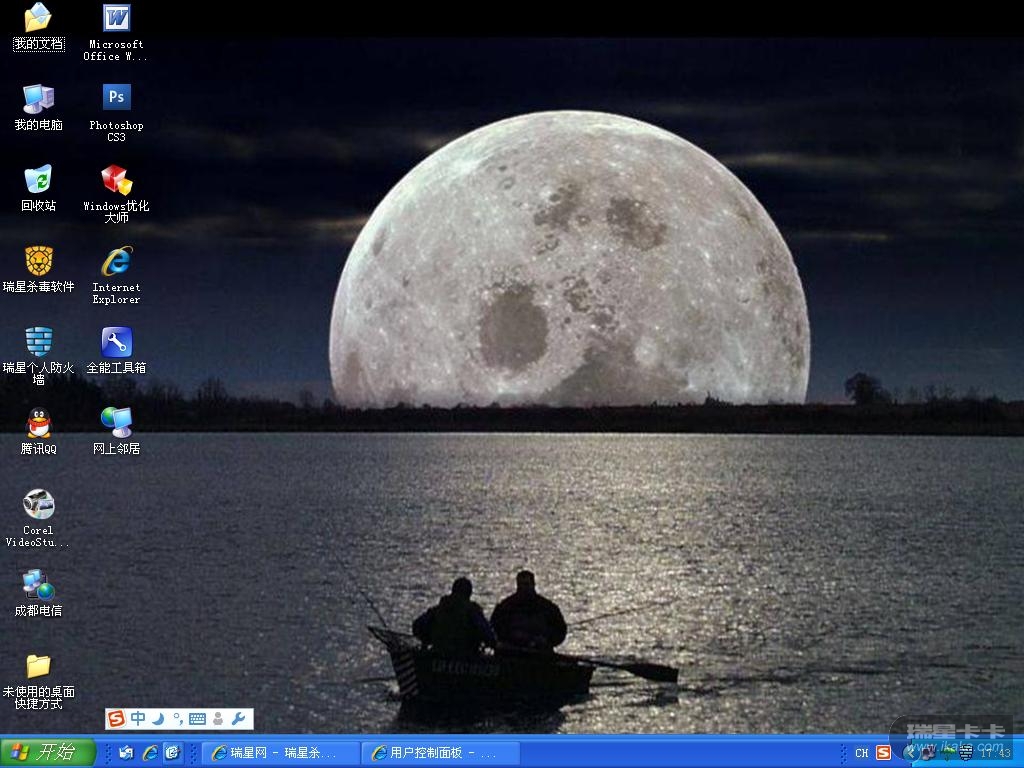Image resolution: width=1024 pixels, height=768 pixels.
Task: Switch to 用户控制面板 taskbar window
Action: click(x=441, y=753)
